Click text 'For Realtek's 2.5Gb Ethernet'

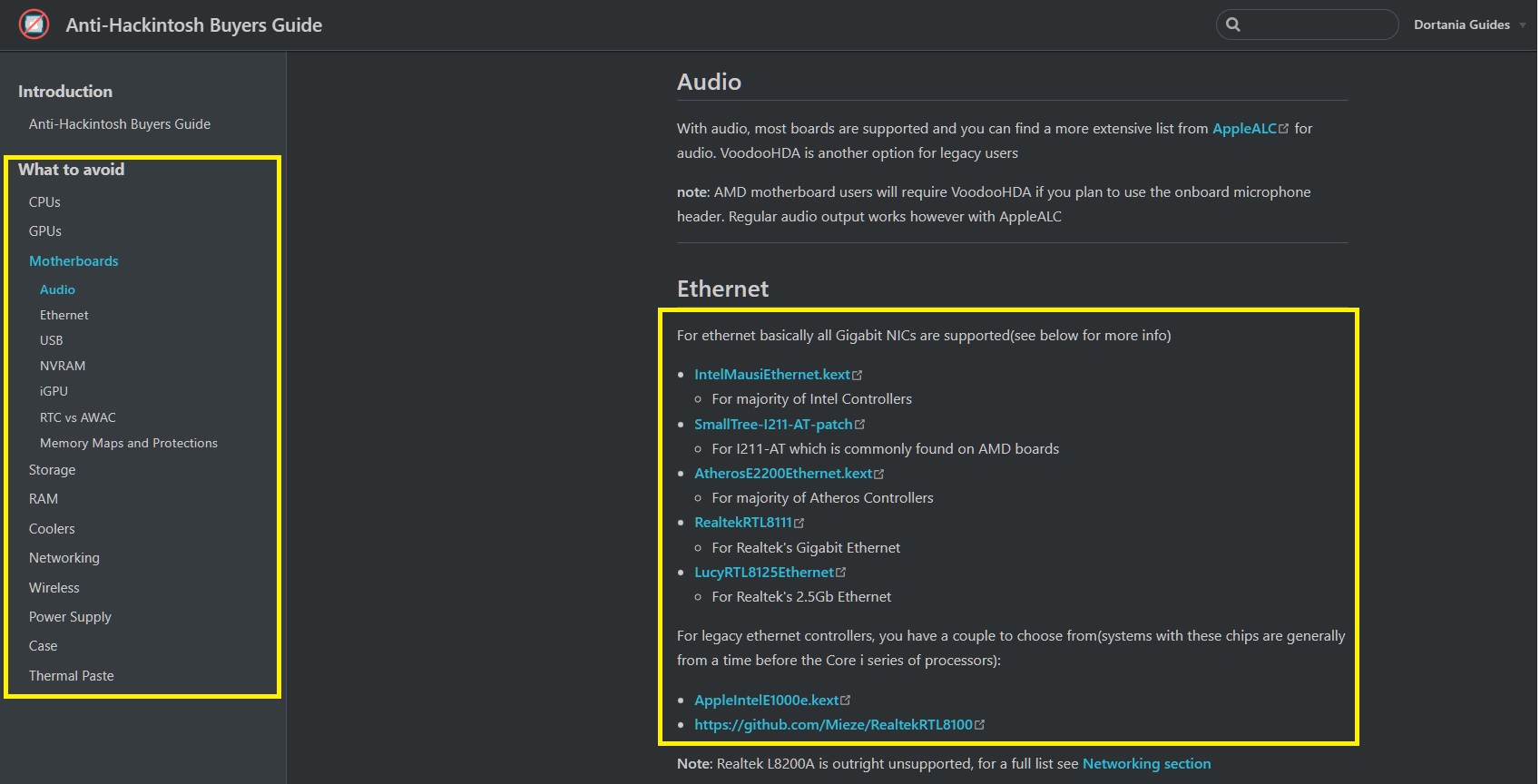click(x=801, y=597)
